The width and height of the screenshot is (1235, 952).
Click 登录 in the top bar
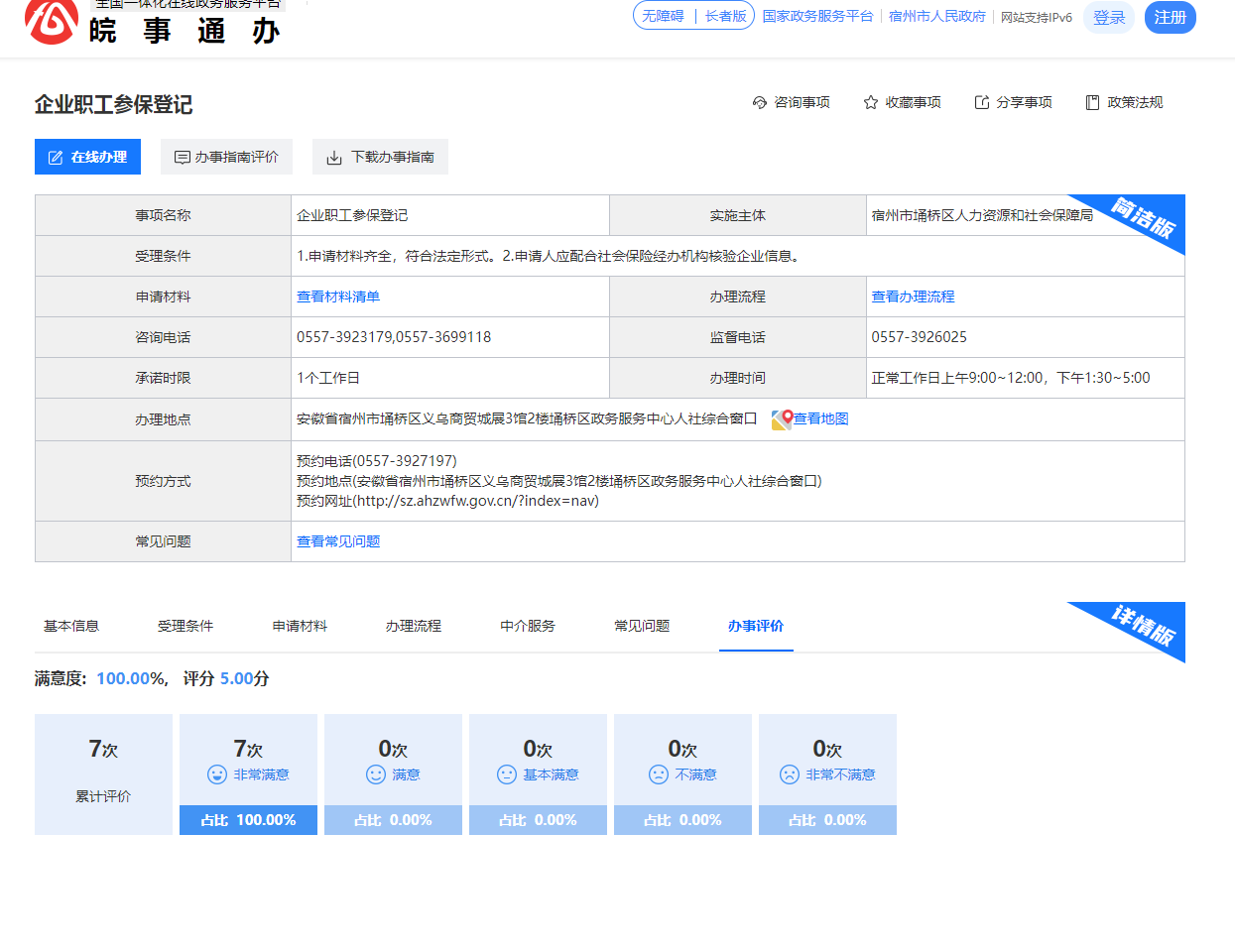tap(1109, 17)
